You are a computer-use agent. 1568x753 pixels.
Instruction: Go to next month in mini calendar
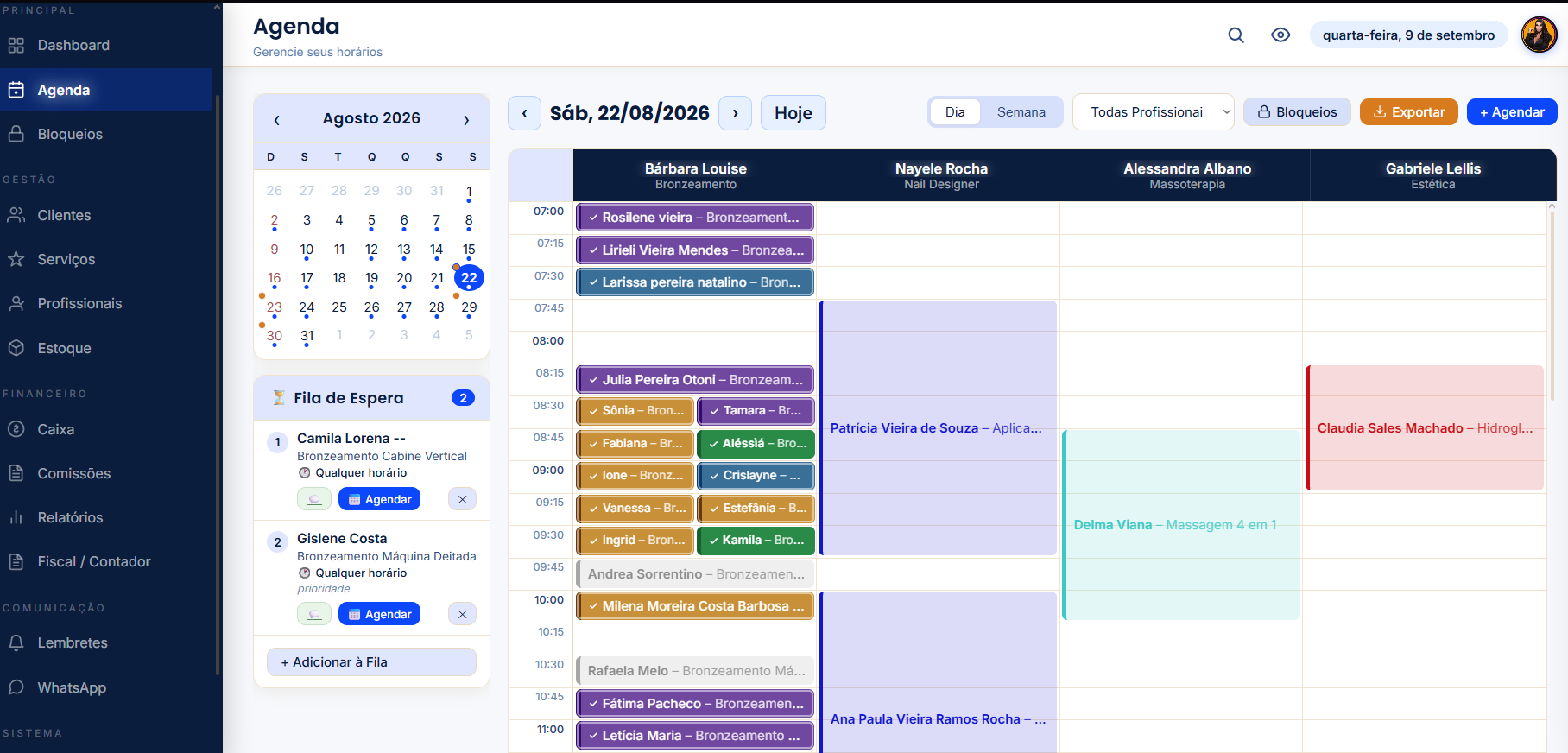coord(466,120)
